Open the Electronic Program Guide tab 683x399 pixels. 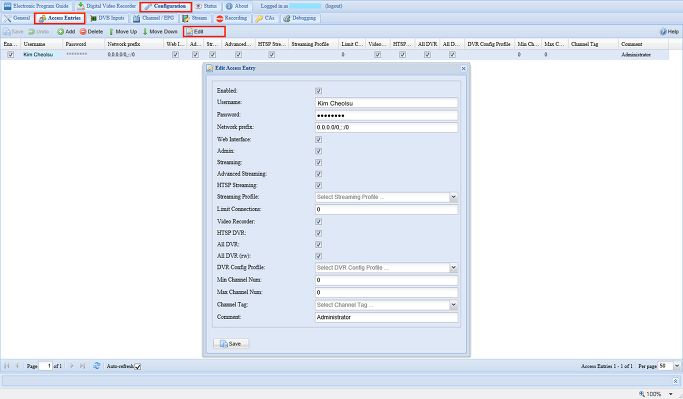(36, 6)
